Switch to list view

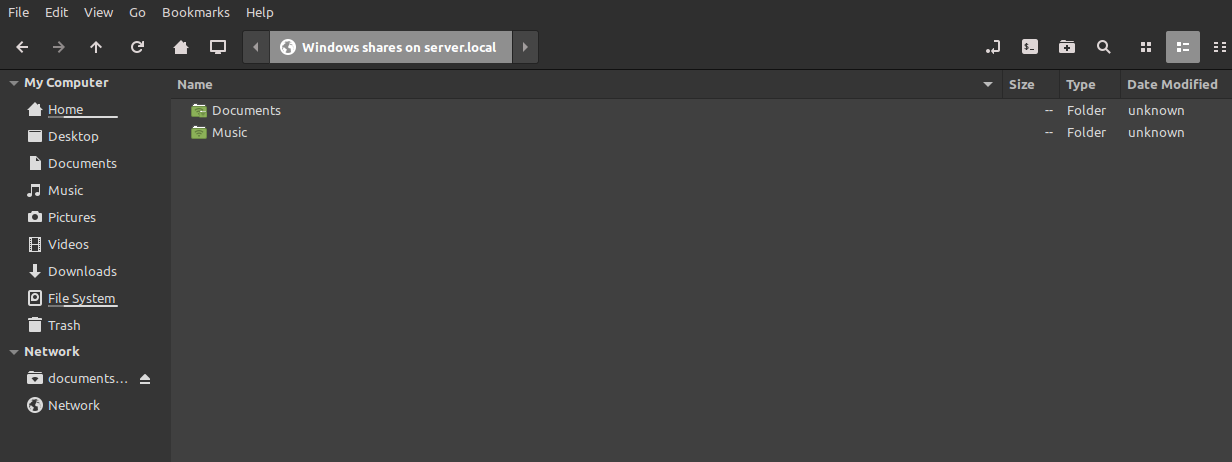(x=1182, y=47)
